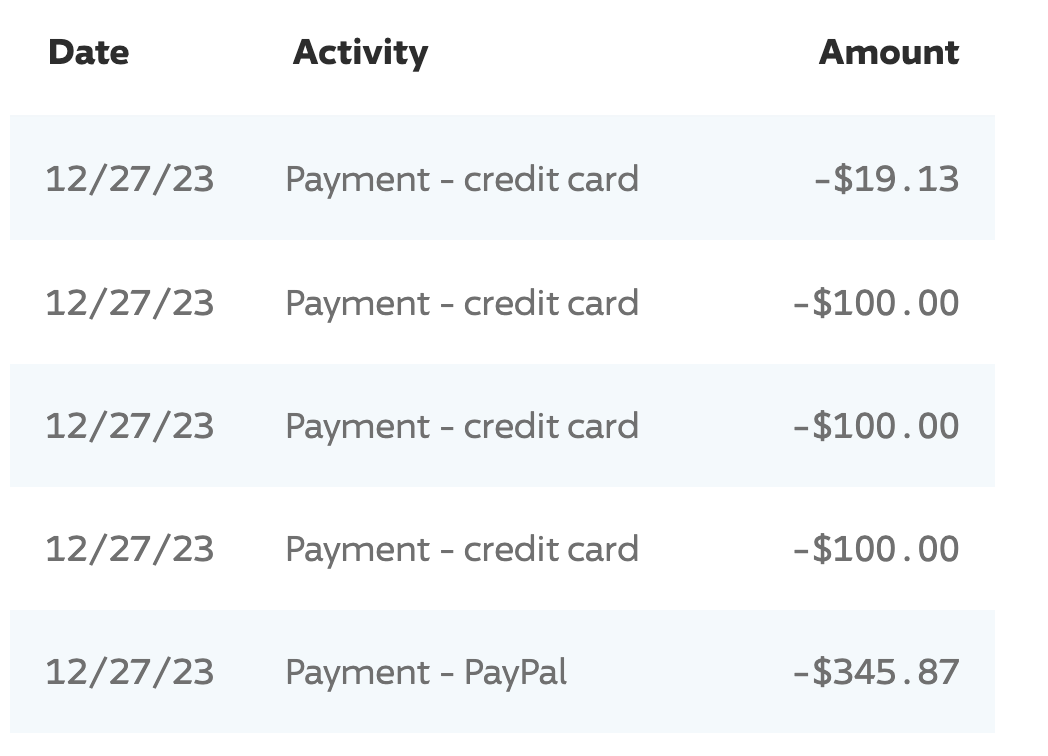This screenshot has height=756, width=1048.
Task: Open the credit card activity for -$19.13
Action: coord(462,179)
